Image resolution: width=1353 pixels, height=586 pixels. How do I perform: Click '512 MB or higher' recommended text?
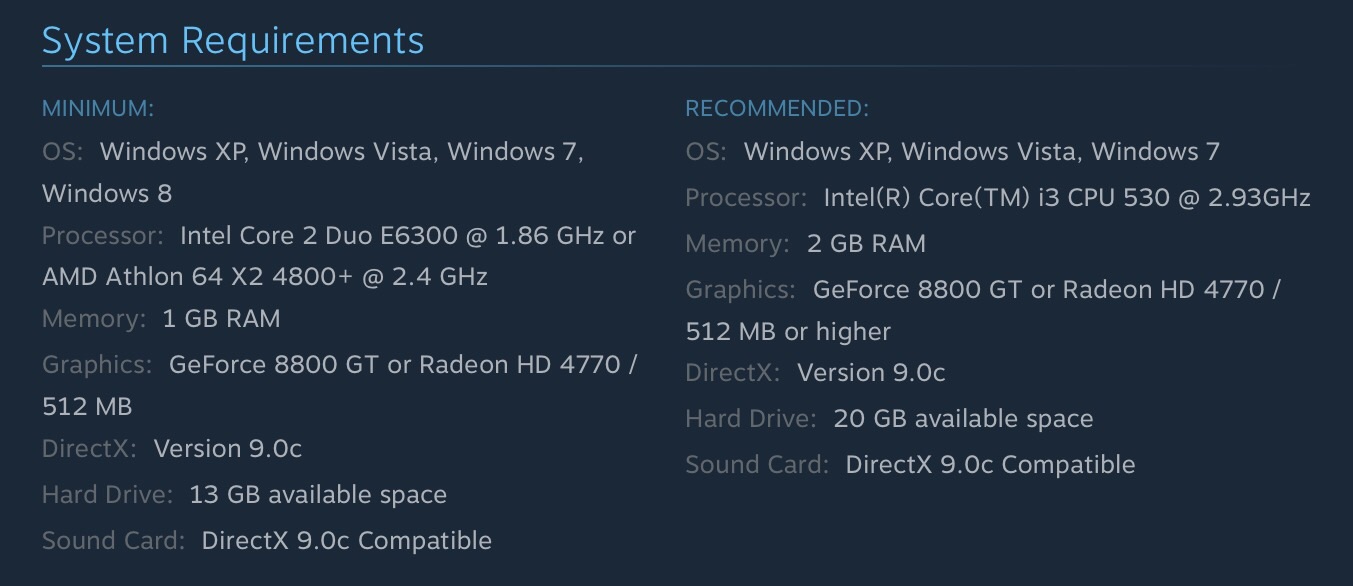pos(788,331)
